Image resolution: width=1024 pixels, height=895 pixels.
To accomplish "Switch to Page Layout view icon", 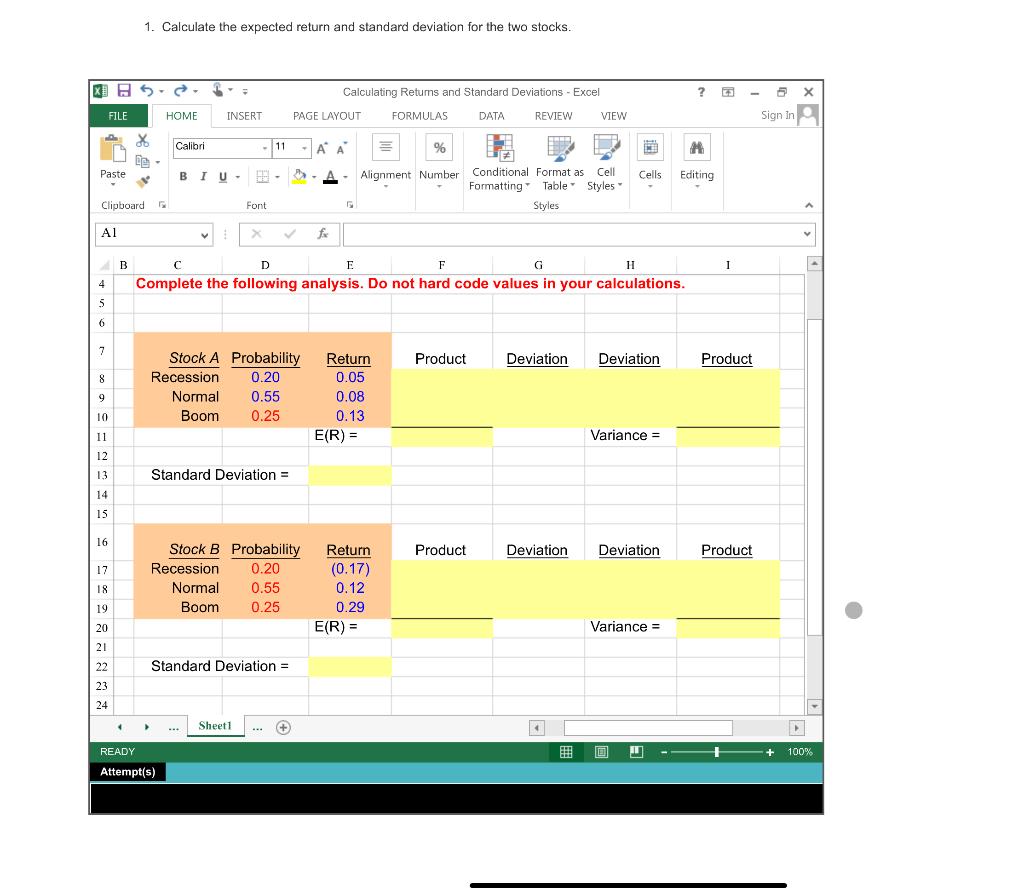I will tap(601, 752).
